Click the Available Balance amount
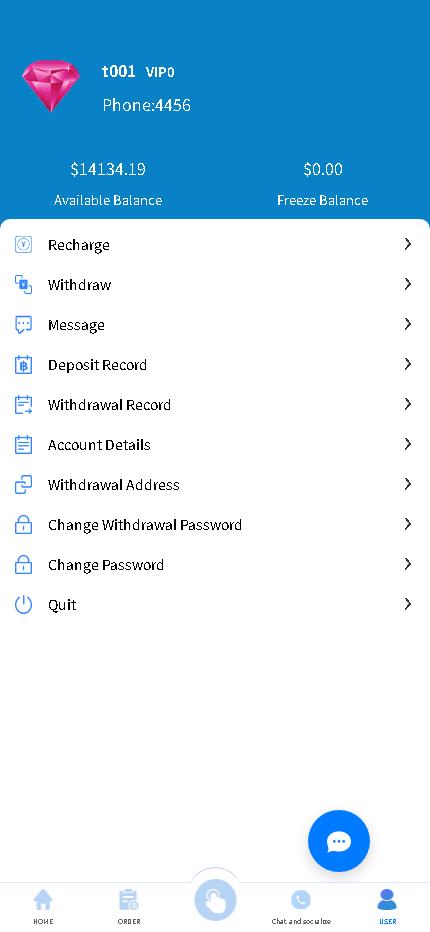This screenshot has height=932, width=430. click(x=108, y=169)
